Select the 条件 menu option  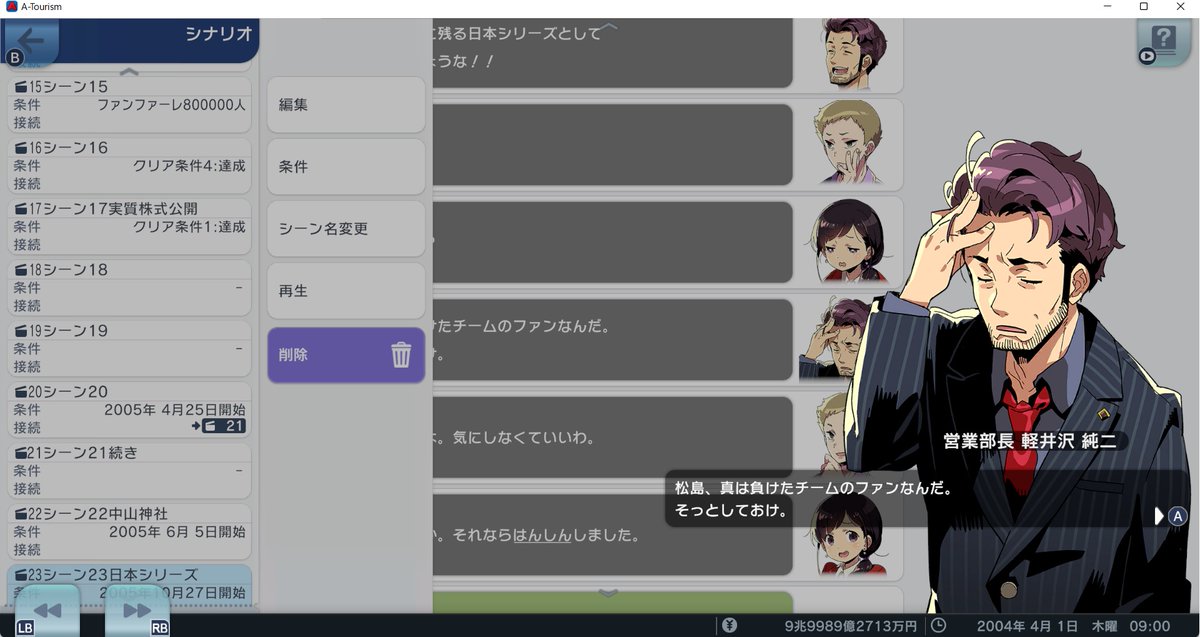(346, 166)
